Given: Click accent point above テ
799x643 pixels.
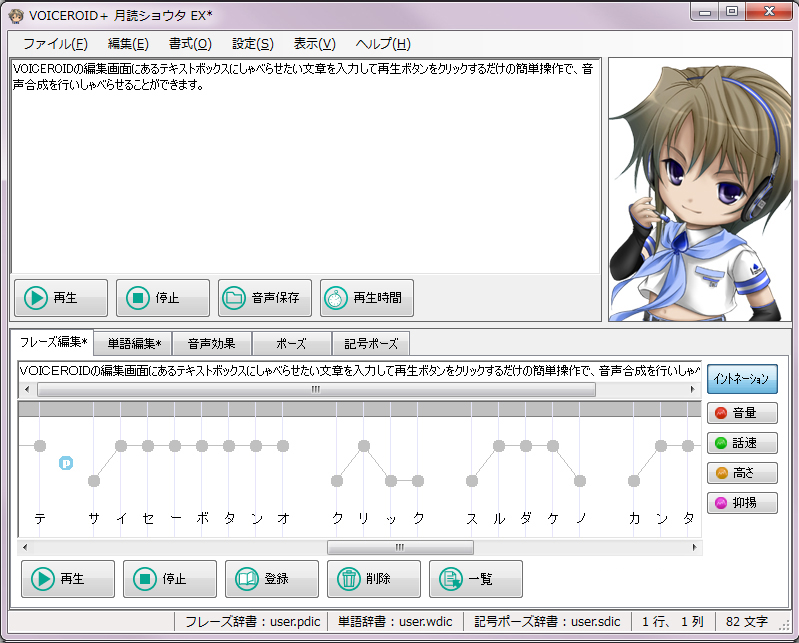Looking at the screenshot, I should point(40,446).
